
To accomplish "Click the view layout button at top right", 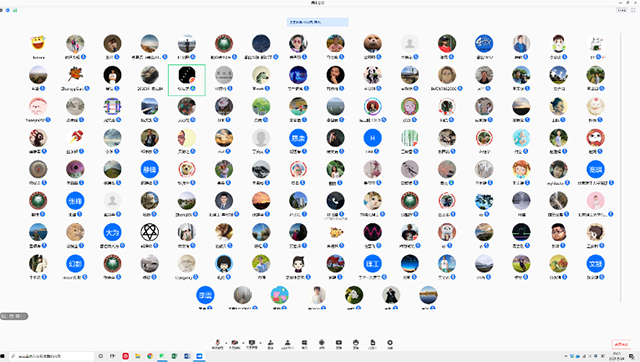I will (622, 10).
